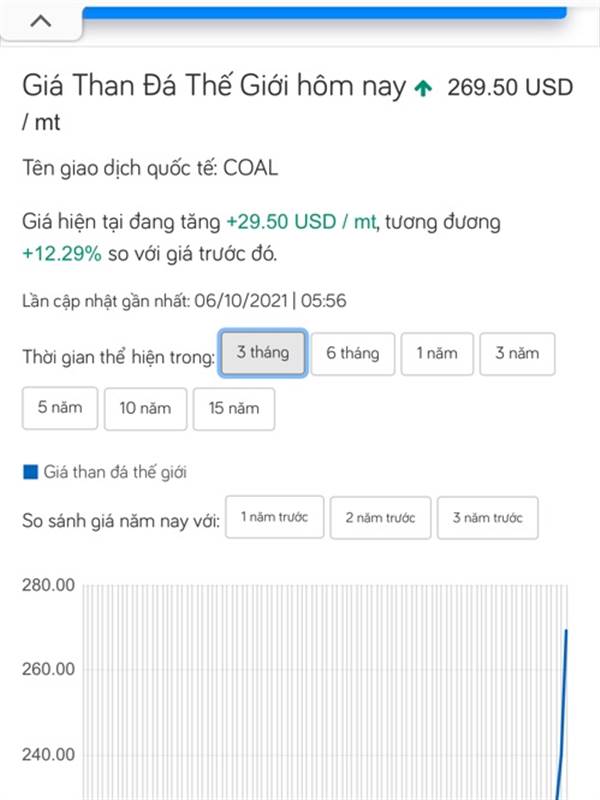Click the green price-up arrow icon
Image resolution: width=600 pixels, height=800 pixels.
[x=423, y=88]
